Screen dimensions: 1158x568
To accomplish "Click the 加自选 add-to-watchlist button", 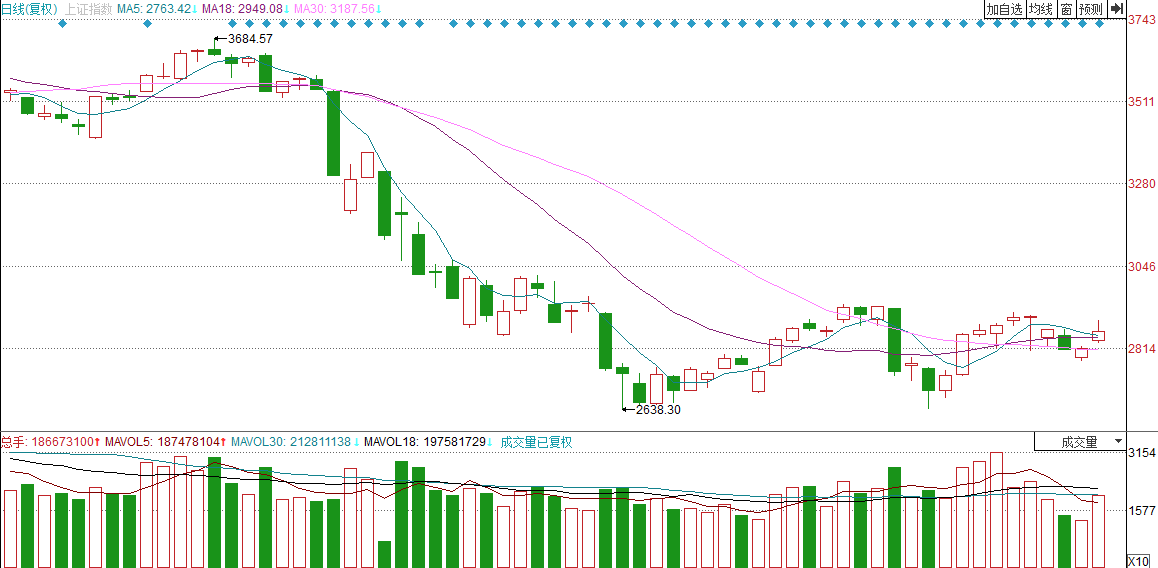I will pyautogui.click(x=1004, y=9).
